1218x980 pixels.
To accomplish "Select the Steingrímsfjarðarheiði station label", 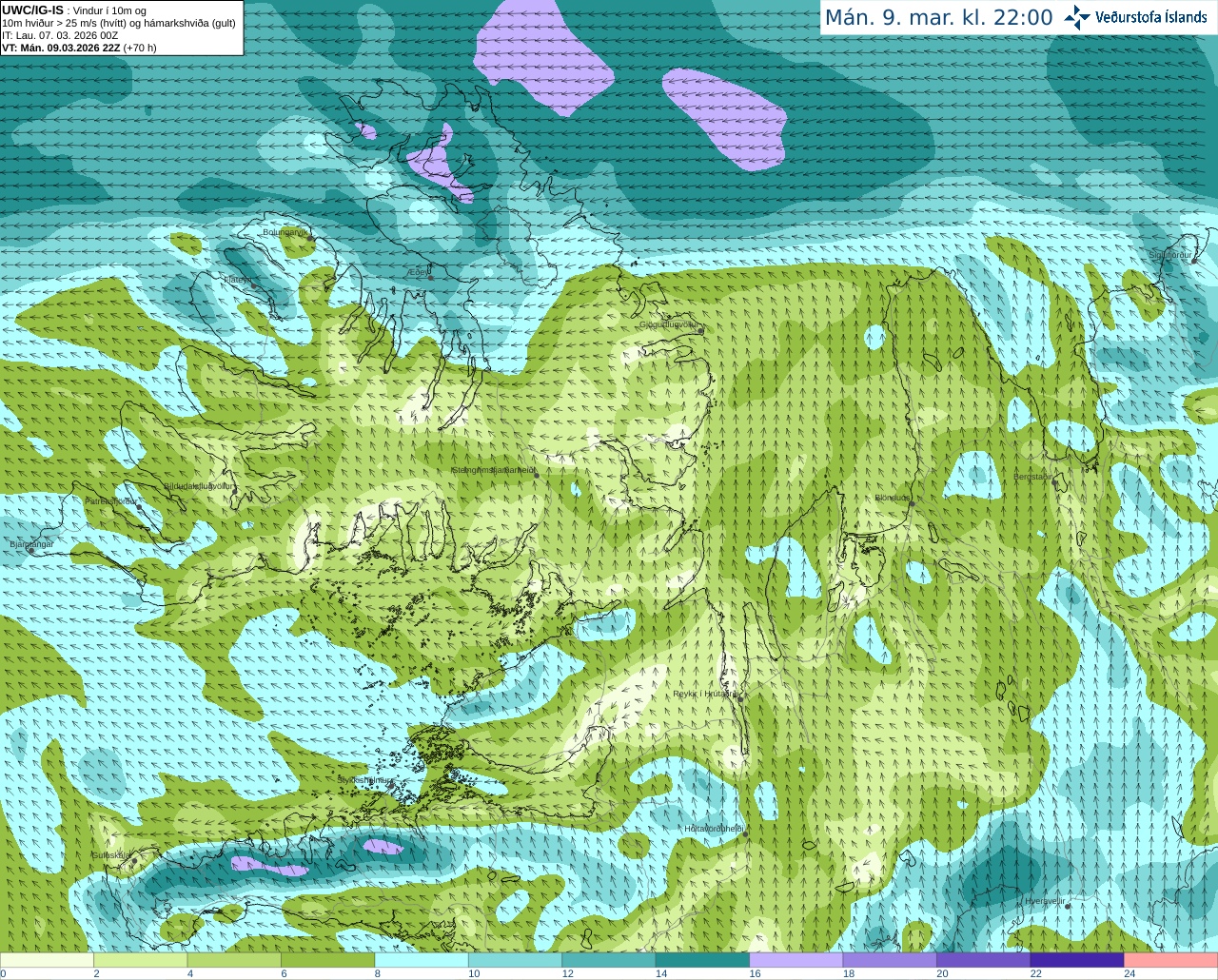I will (x=492, y=470).
